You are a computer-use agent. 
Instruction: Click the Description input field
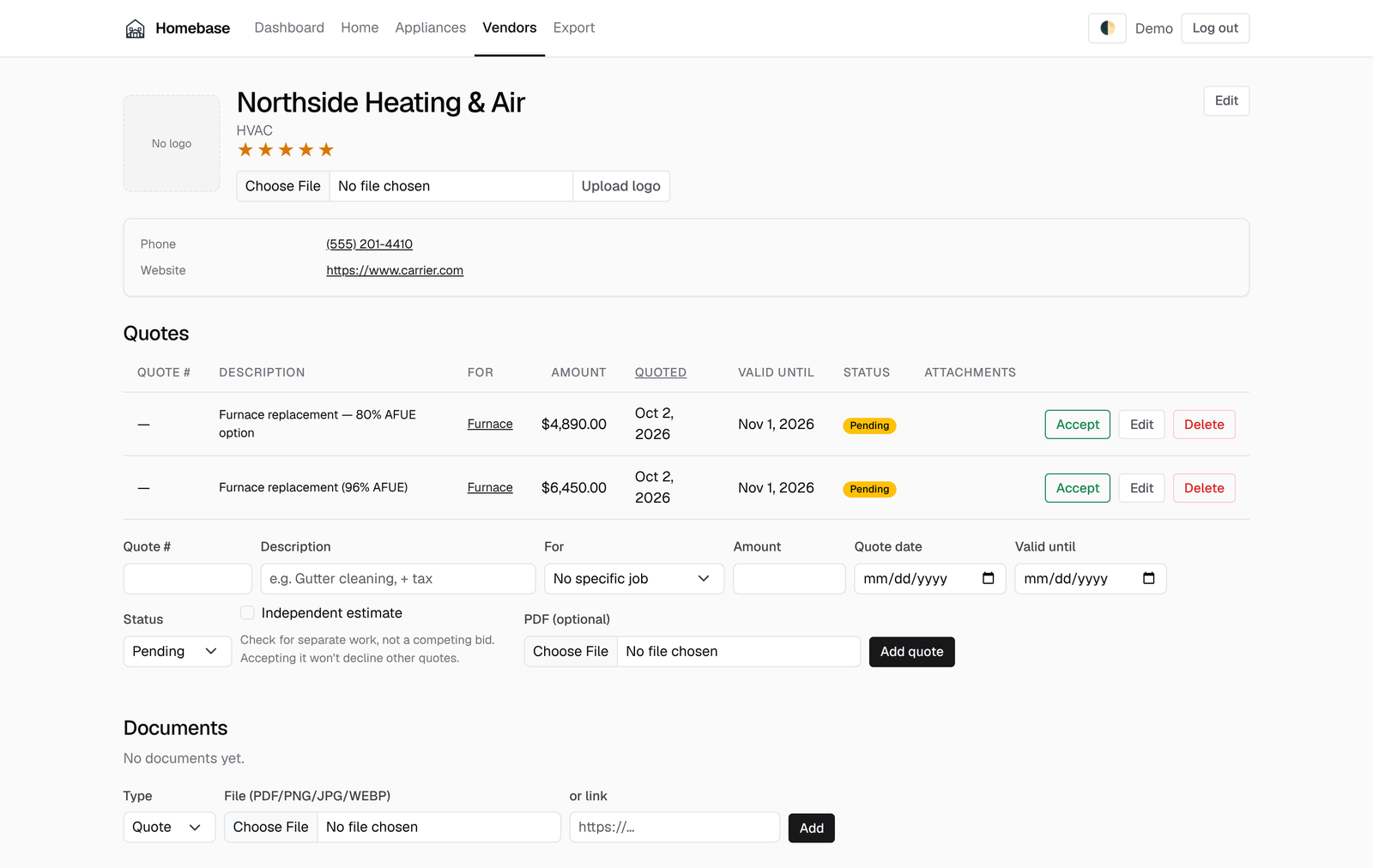point(398,579)
